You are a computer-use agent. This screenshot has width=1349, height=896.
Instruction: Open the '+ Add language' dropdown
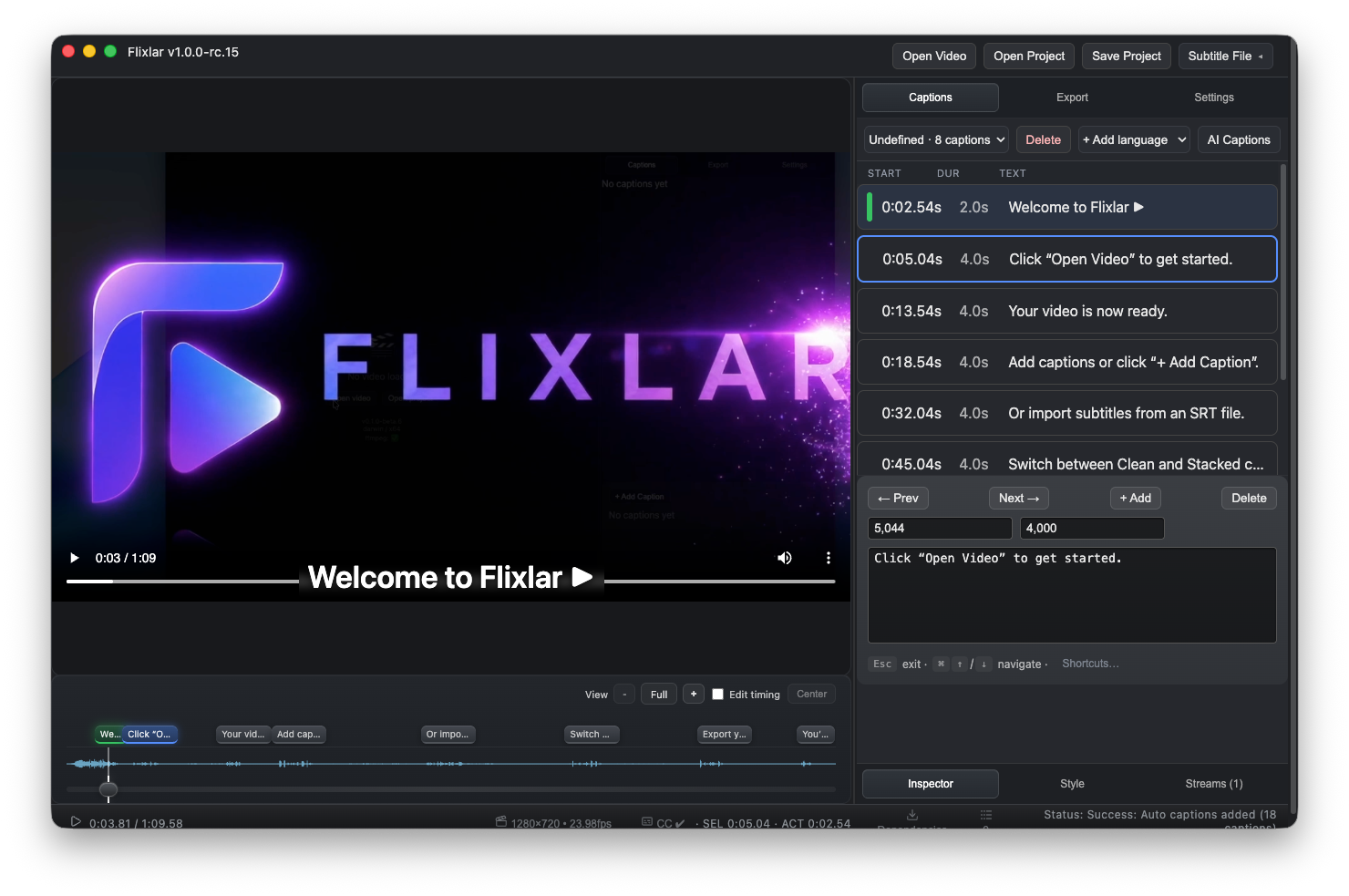[1135, 139]
